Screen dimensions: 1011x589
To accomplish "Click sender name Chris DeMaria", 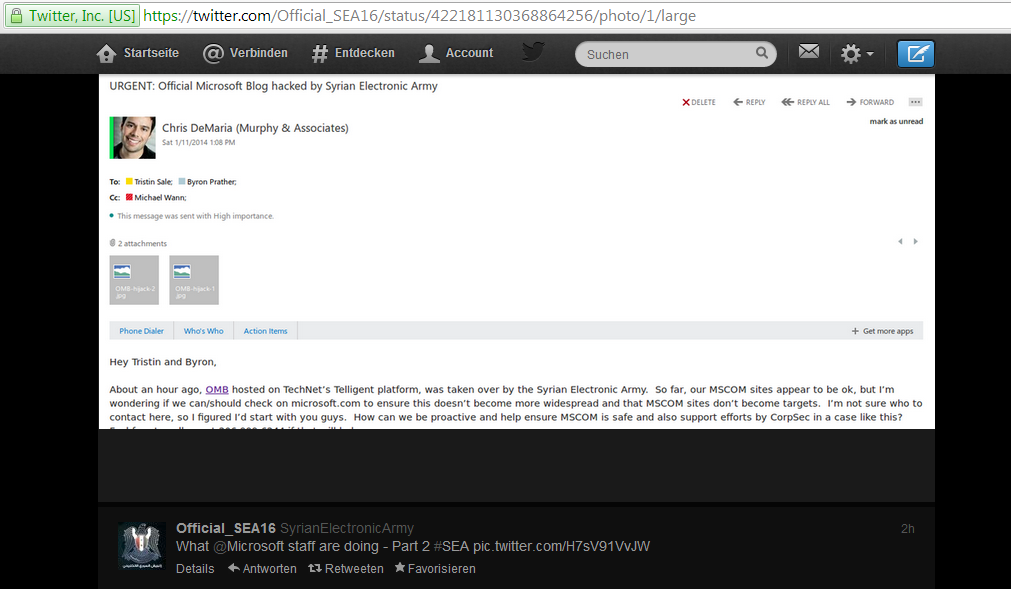I will tap(255, 128).
